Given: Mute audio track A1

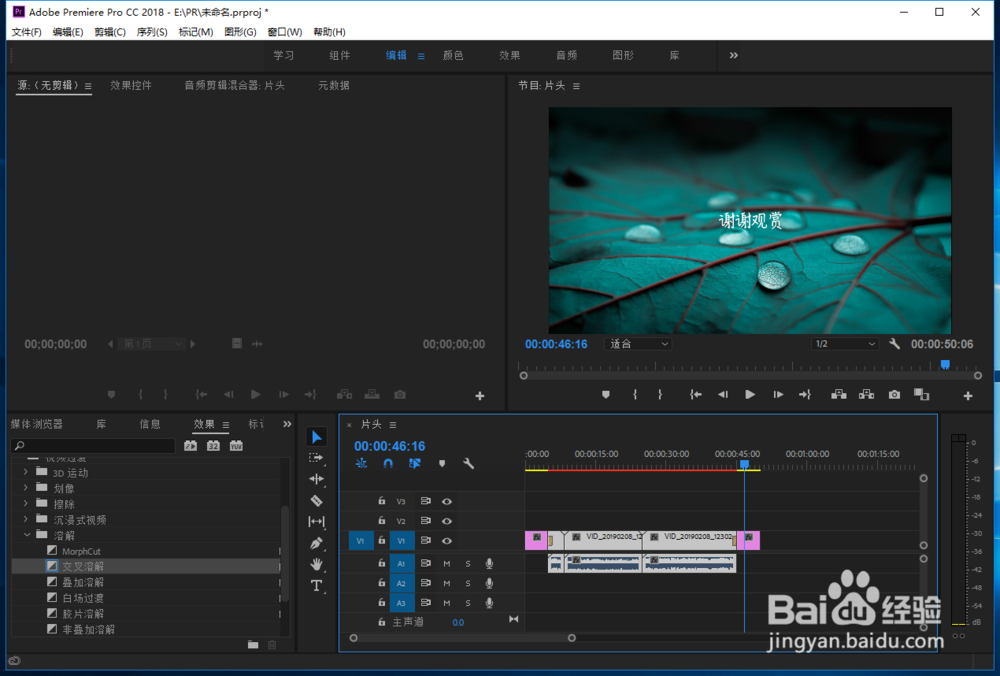Looking at the screenshot, I should tap(446, 564).
